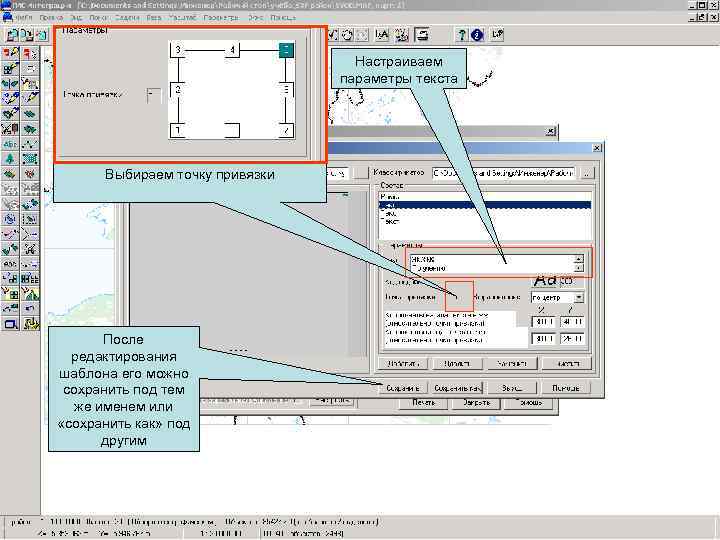This screenshot has width=720, height=540.
Task: Open the Параметры menu
Action: pyautogui.click(x=221, y=17)
